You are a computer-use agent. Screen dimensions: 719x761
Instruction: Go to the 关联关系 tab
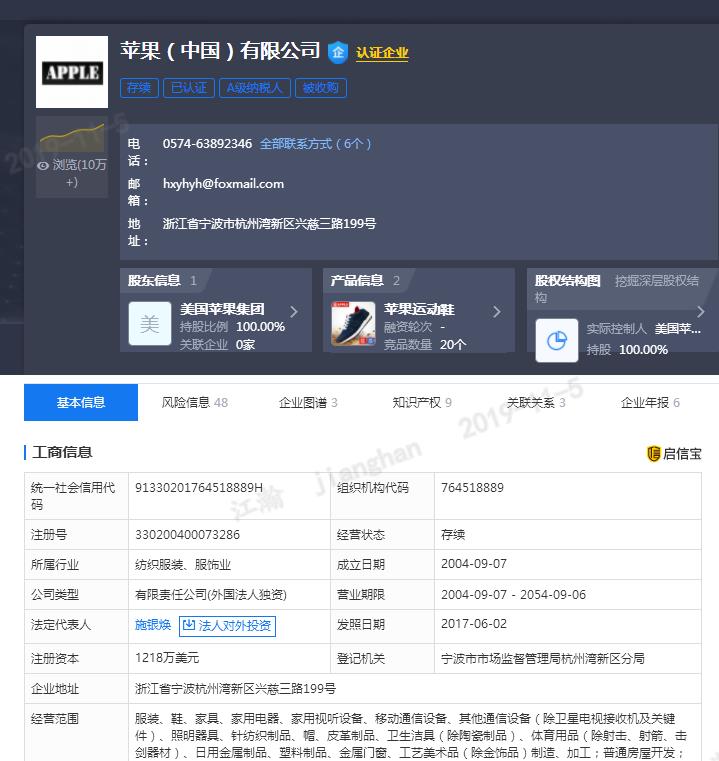(x=536, y=403)
